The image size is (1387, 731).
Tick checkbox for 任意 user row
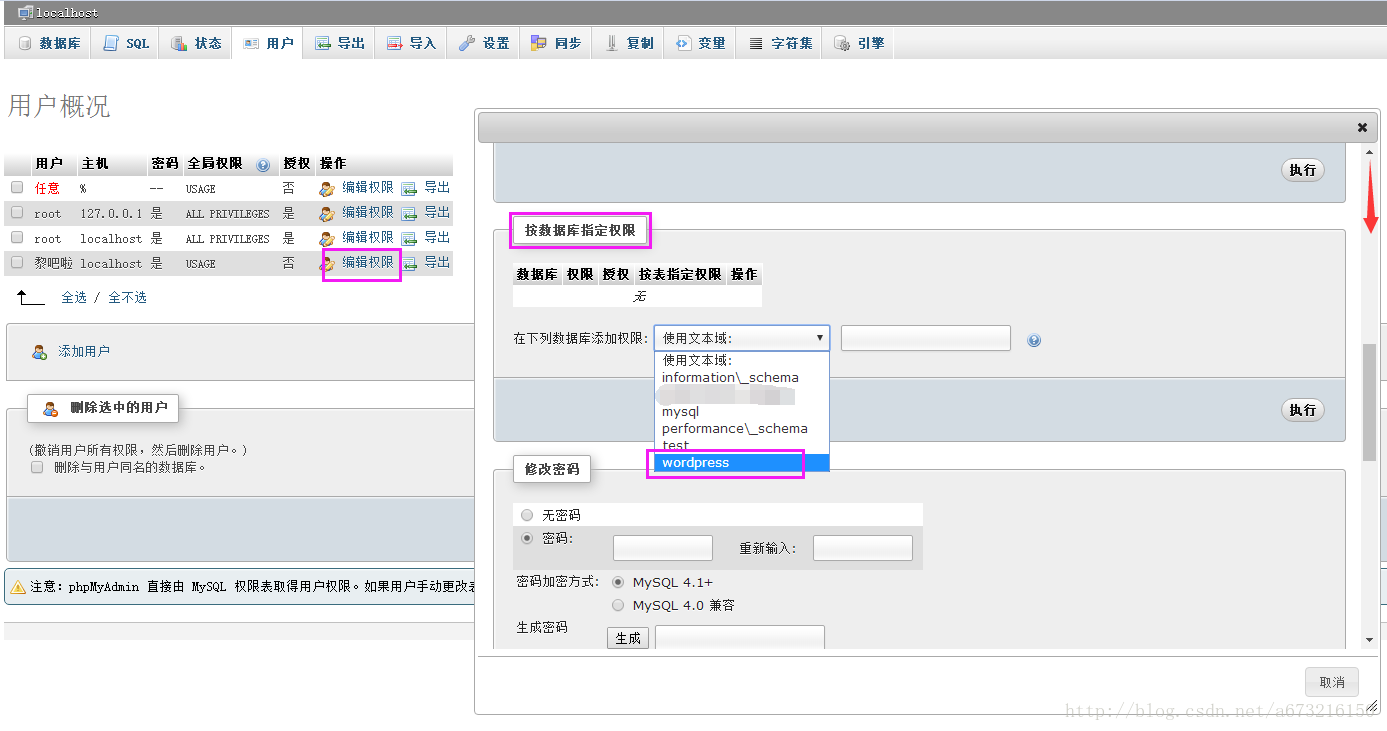pos(17,187)
